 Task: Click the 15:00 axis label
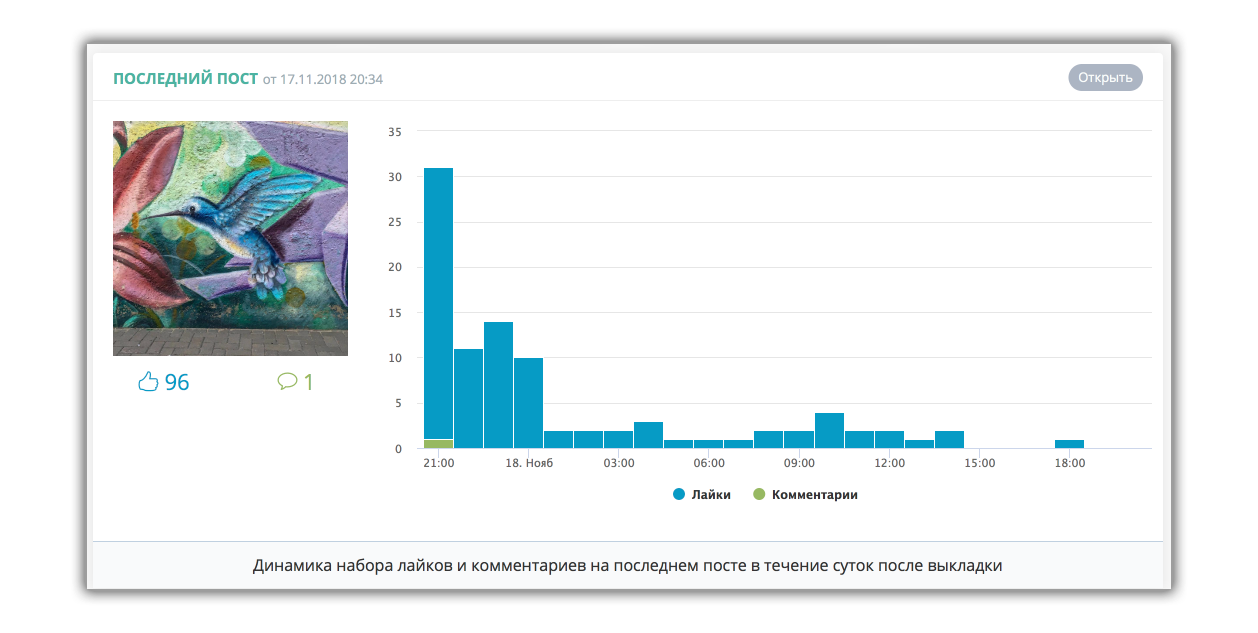tap(979, 464)
